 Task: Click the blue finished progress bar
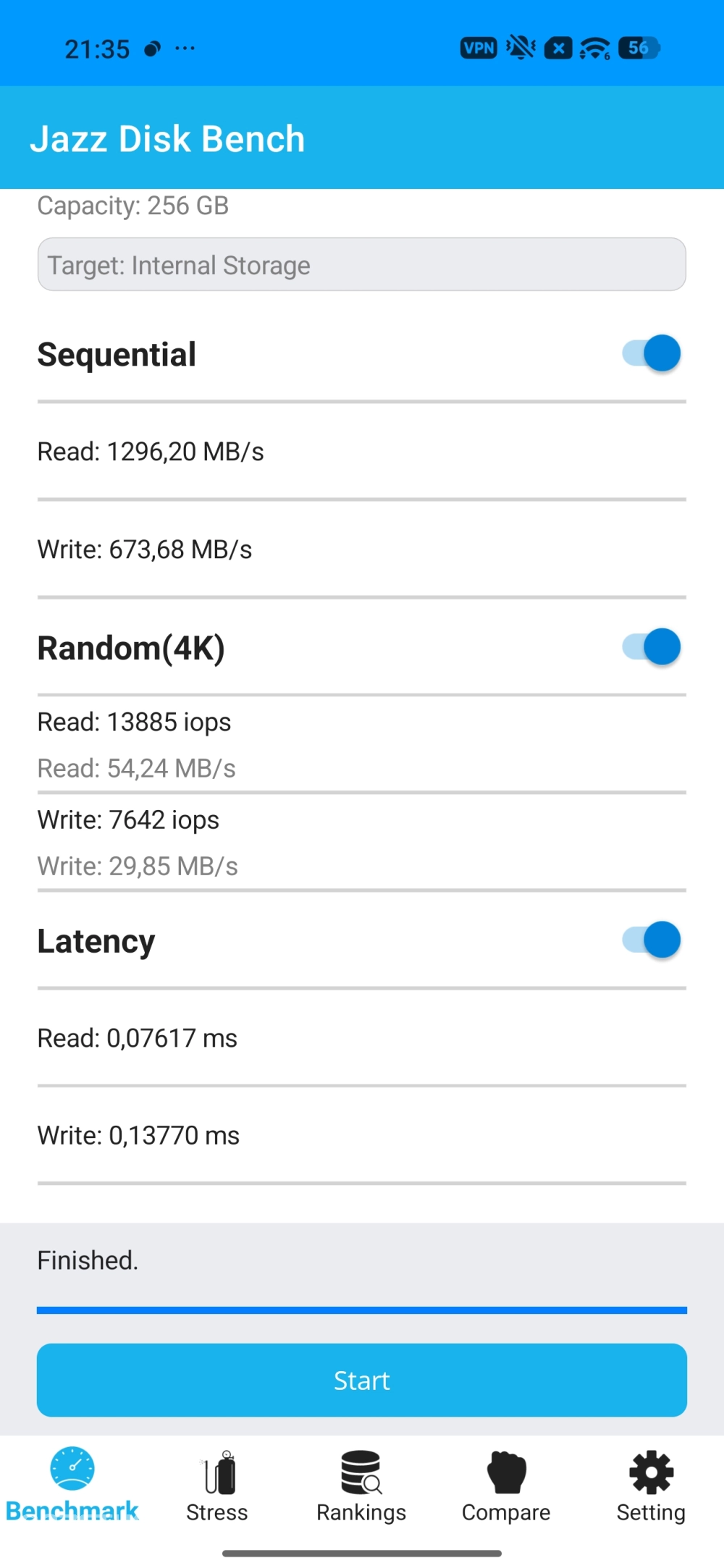click(x=362, y=1310)
